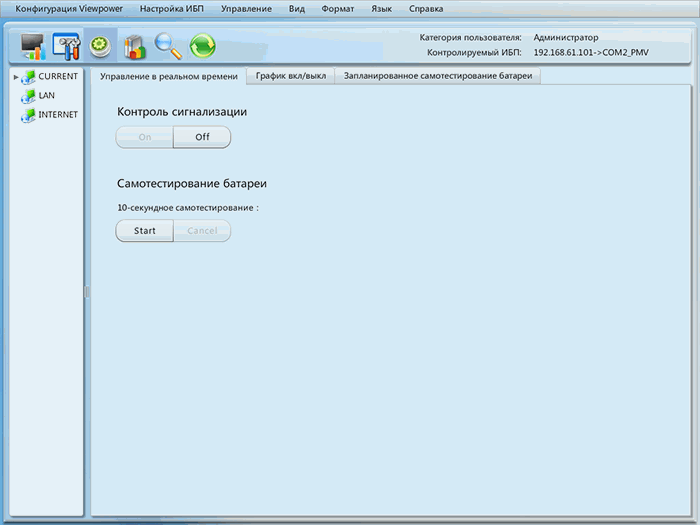Viewport: 700px width, 525px height.
Task: Open Запланированное самотестирование батареи tab
Action: pyautogui.click(x=438, y=76)
